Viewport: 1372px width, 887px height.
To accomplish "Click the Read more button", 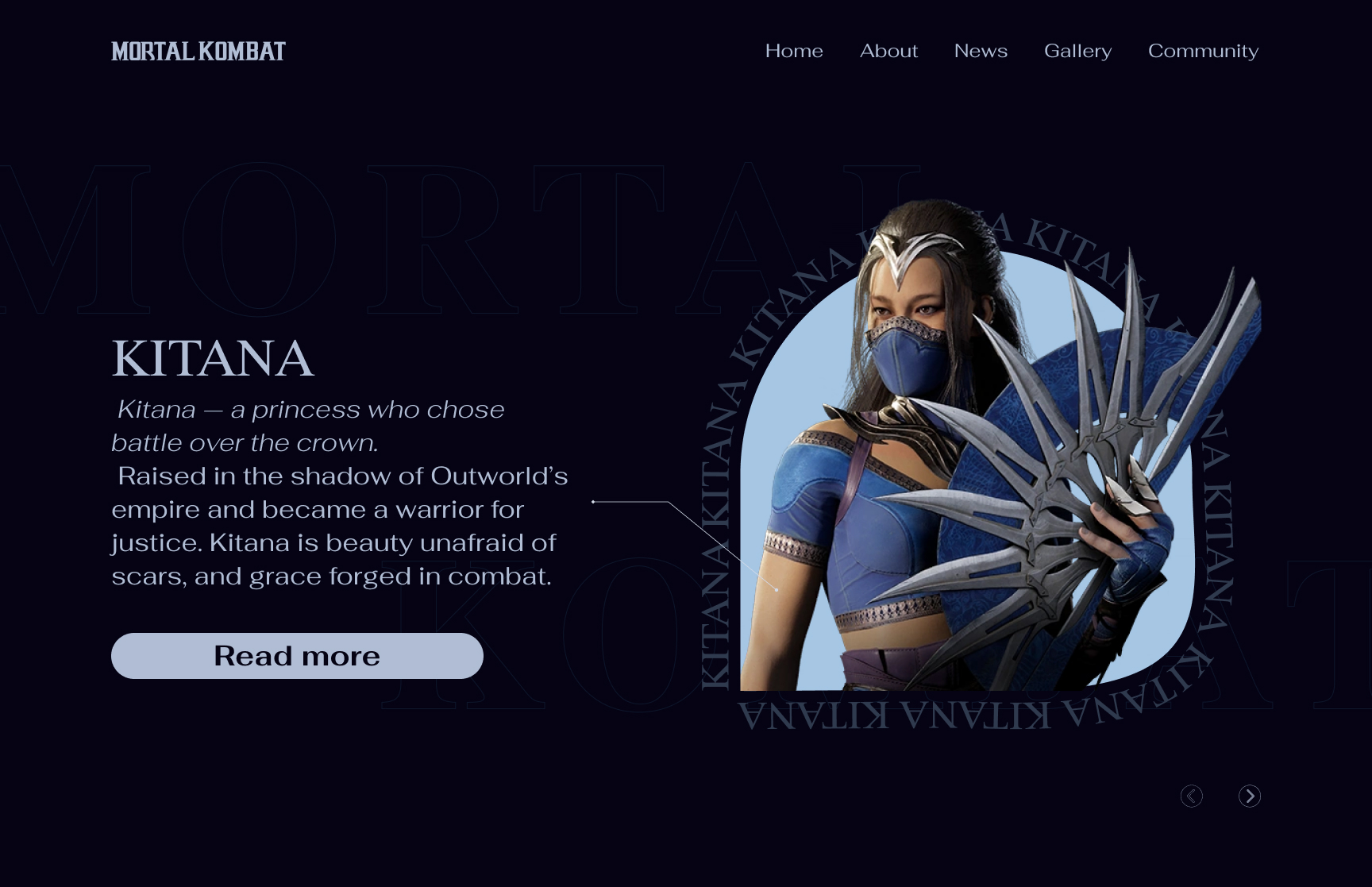I will click(x=297, y=656).
